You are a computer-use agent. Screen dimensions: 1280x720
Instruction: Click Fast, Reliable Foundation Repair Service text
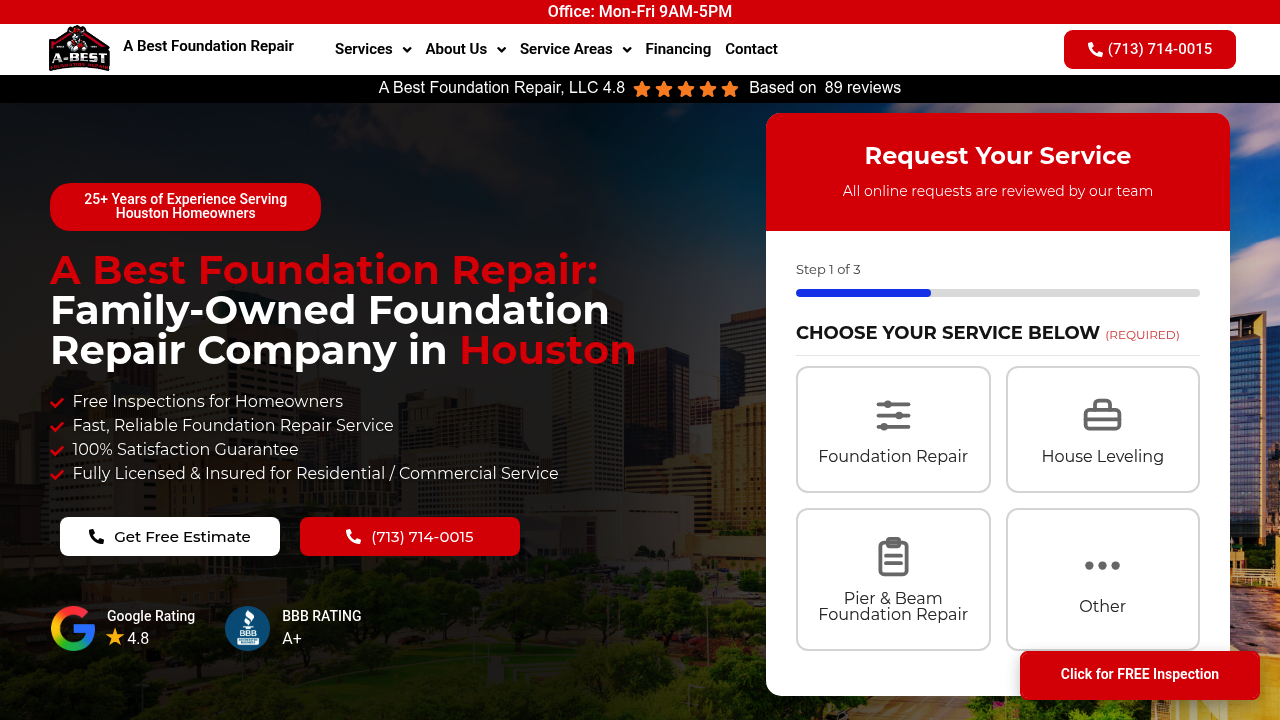[x=233, y=425]
